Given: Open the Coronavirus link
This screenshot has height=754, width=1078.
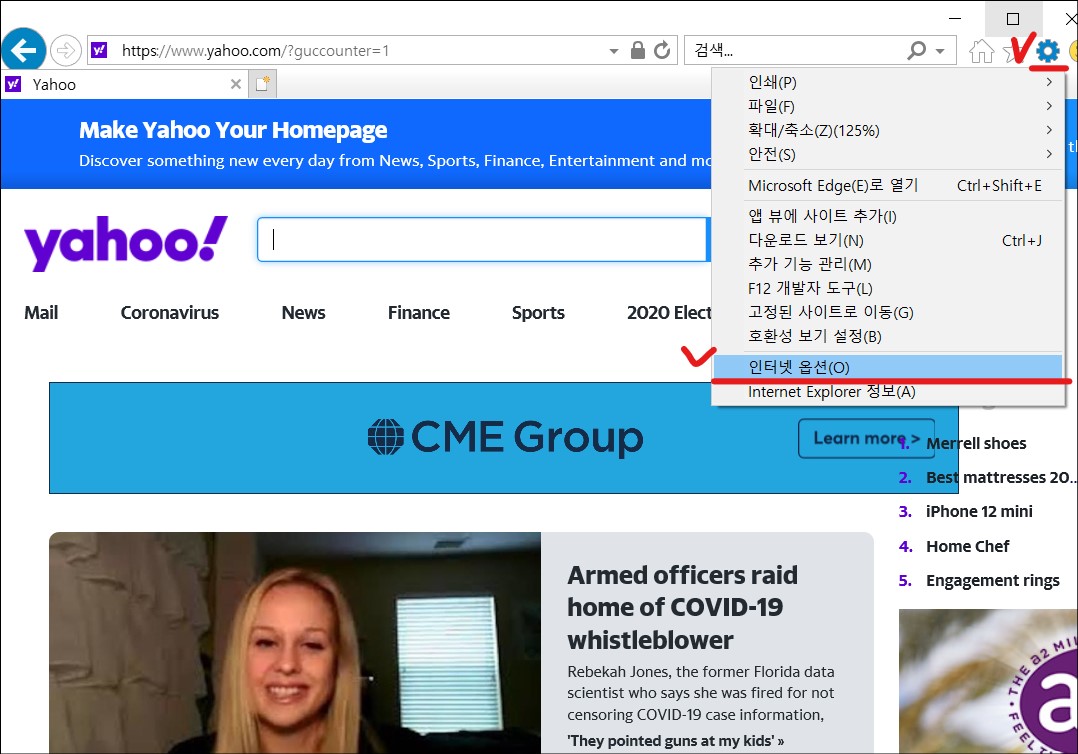Looking at the screenshot, I should point(170,313).
